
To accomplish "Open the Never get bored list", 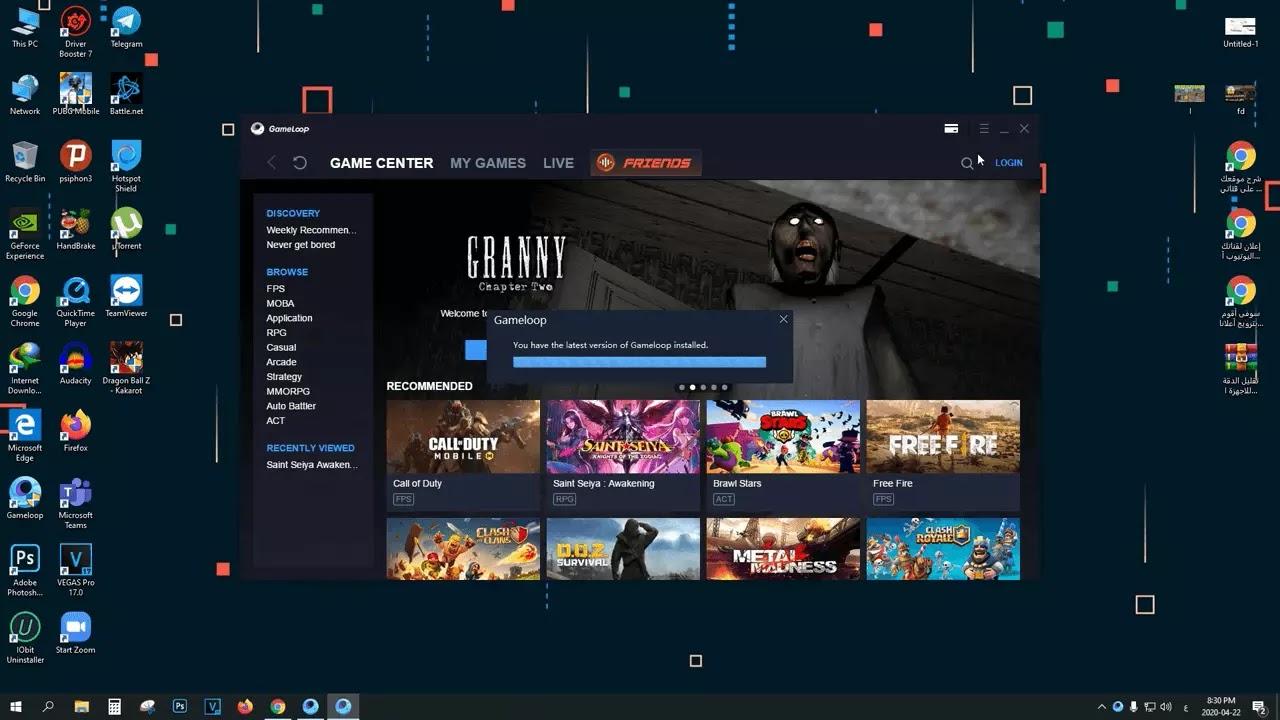I will [301, 245].
